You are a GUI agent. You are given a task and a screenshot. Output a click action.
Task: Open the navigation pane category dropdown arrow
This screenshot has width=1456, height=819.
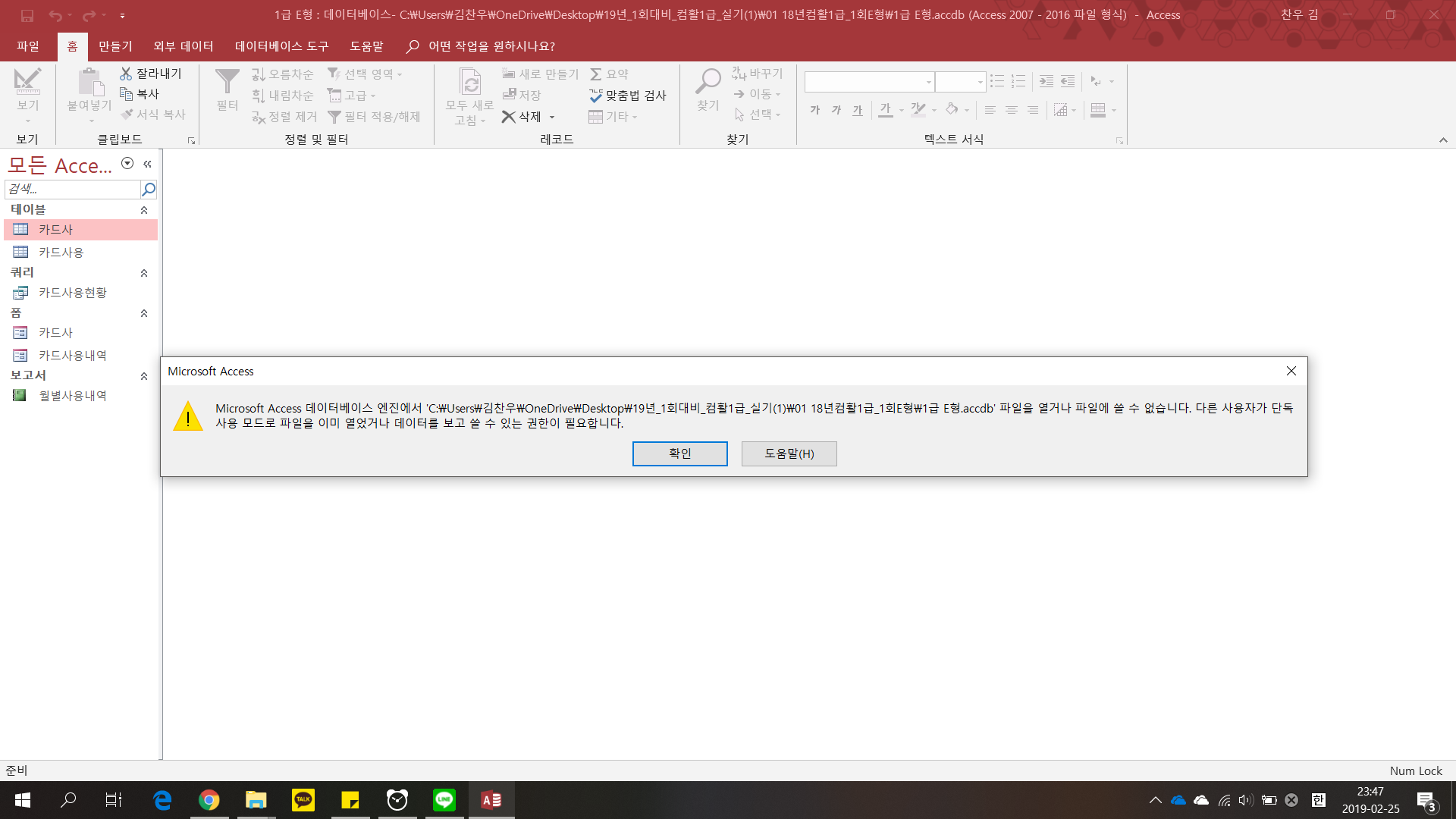[x=127, y=164]
